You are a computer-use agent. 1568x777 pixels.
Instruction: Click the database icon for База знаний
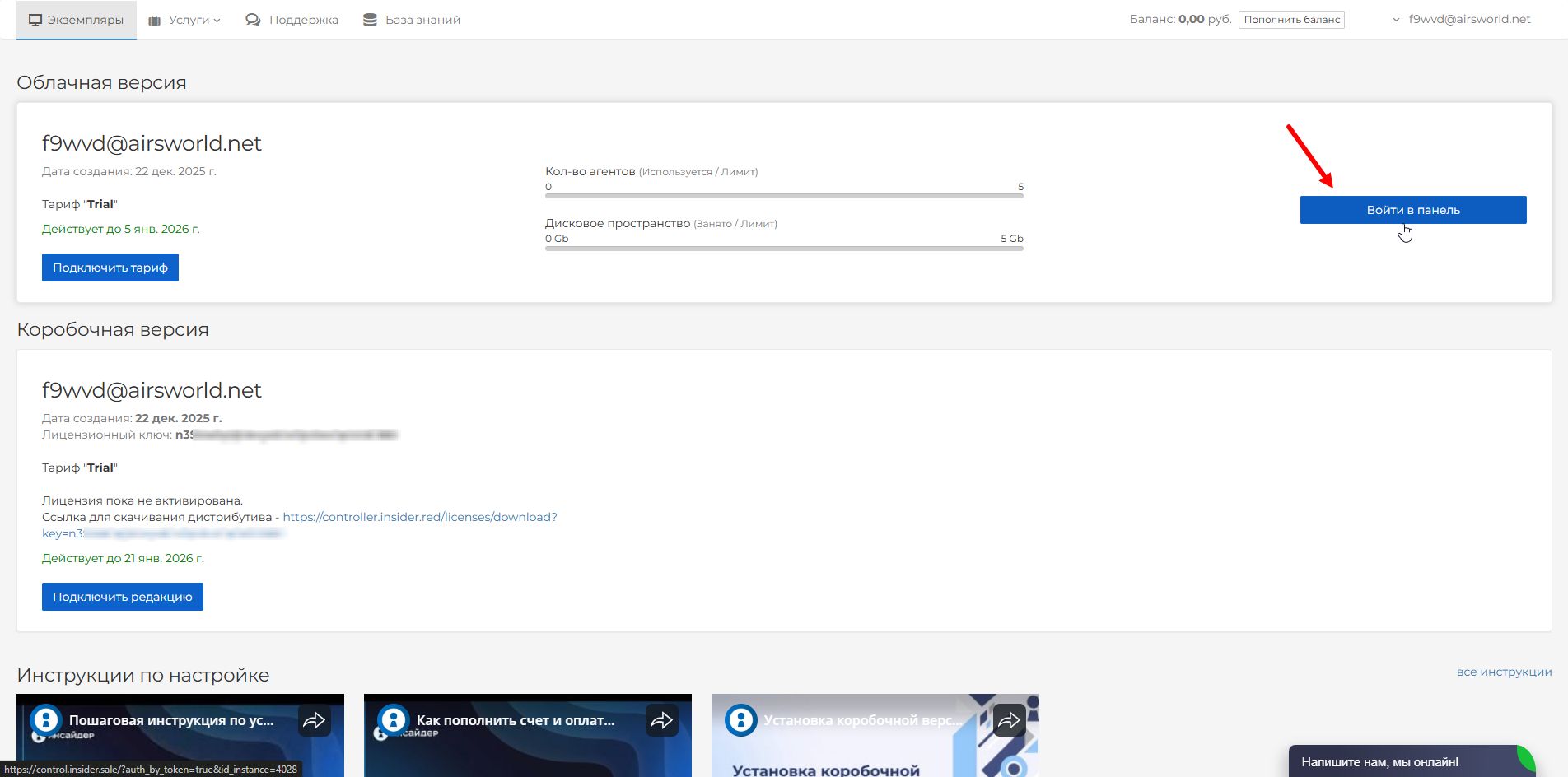370,20
